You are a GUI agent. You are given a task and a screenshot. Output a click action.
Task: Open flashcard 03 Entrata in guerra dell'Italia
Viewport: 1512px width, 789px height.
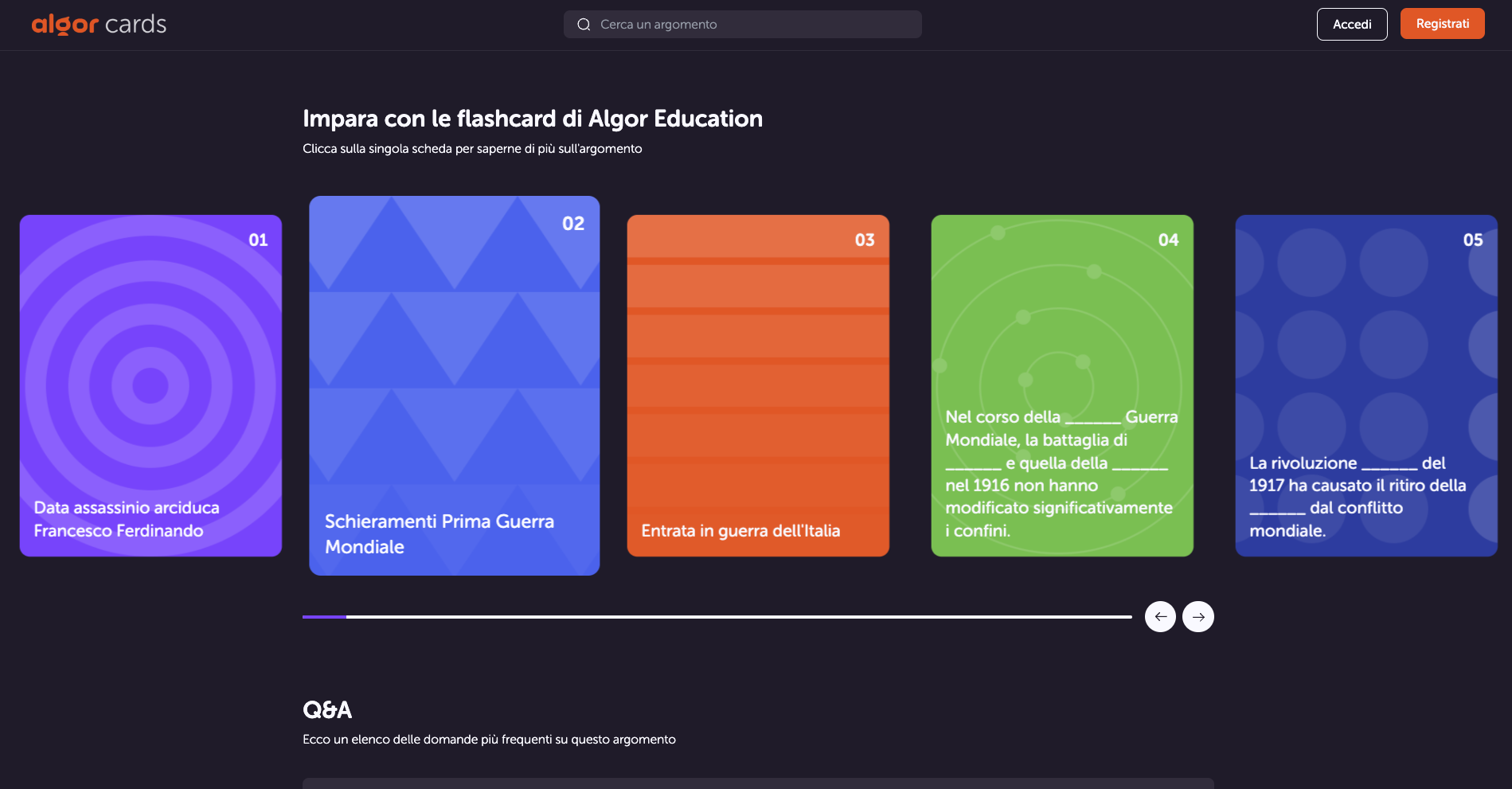click(x=758, y=385)
